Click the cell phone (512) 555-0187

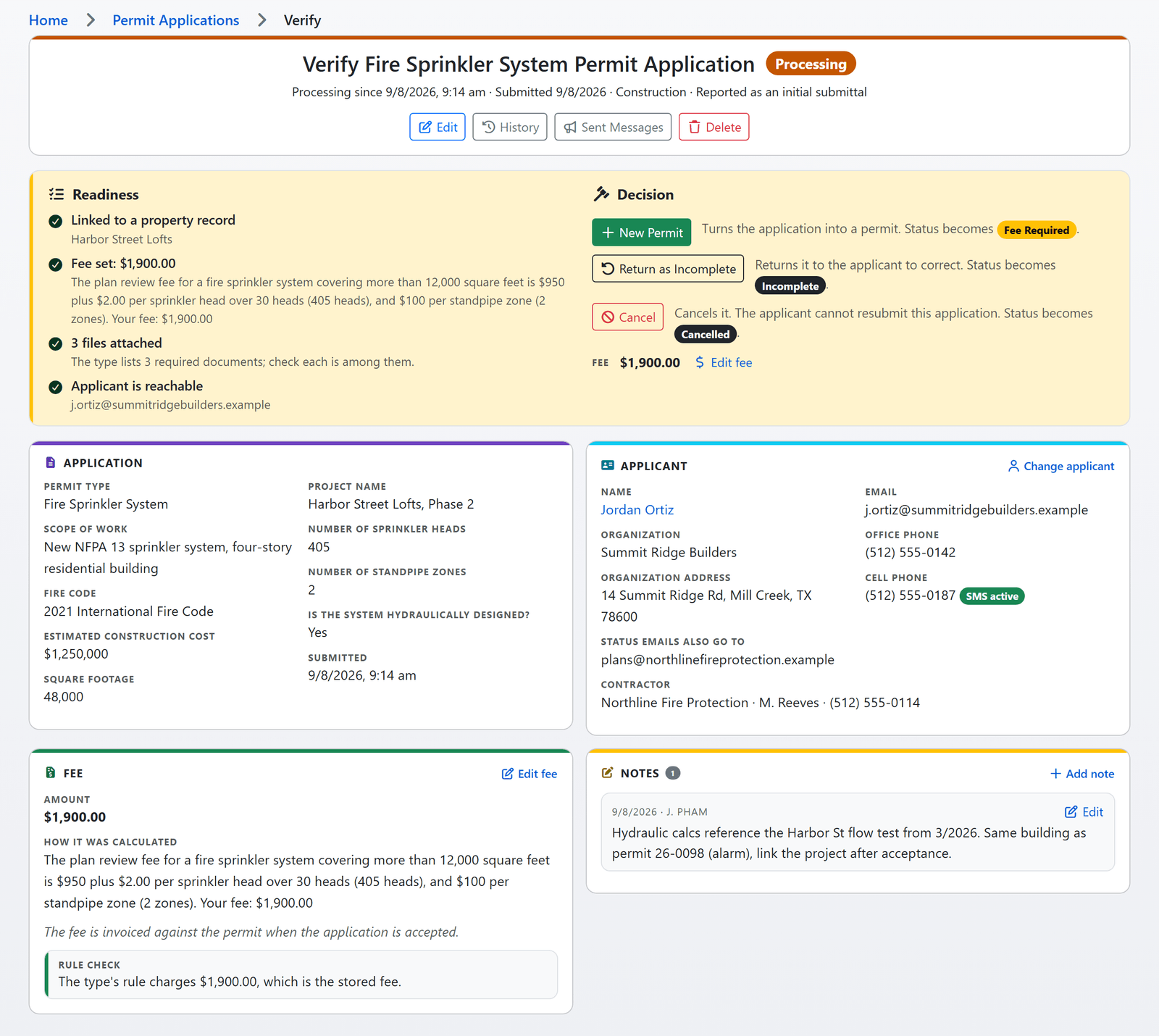pos(911,596)
